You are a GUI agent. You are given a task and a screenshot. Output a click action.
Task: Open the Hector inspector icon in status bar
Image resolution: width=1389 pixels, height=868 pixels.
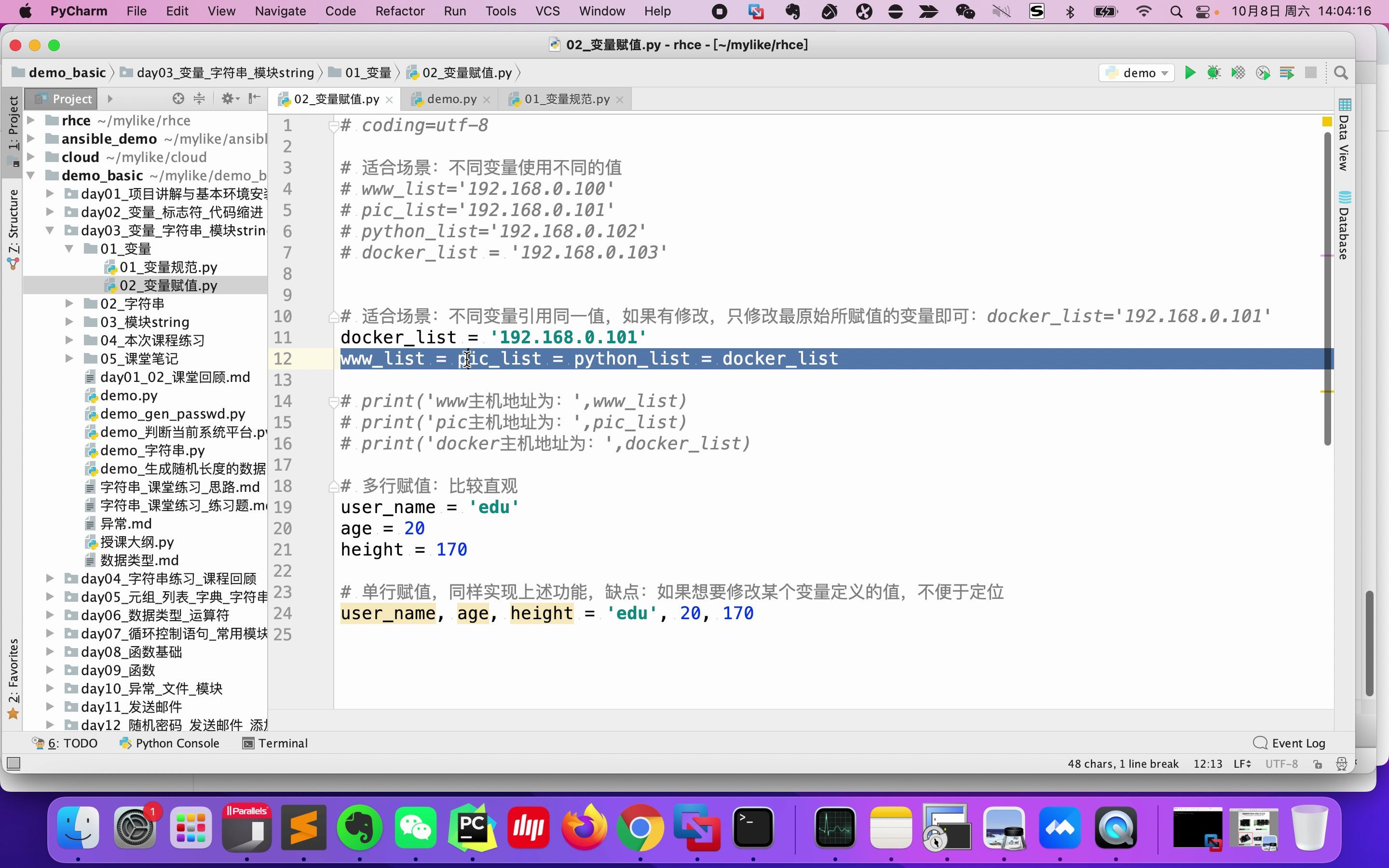1341,764
